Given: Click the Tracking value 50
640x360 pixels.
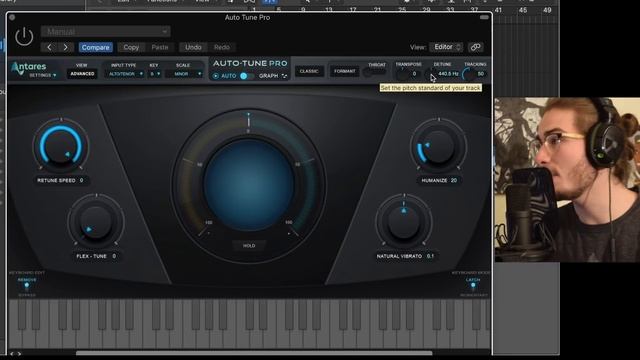Looking at the screenshot, I should click(x=481, y=74).
